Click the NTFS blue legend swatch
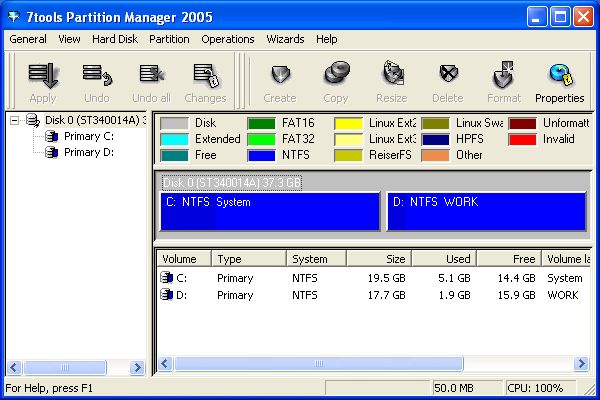600x400 pixels. (x=261, y=155)
